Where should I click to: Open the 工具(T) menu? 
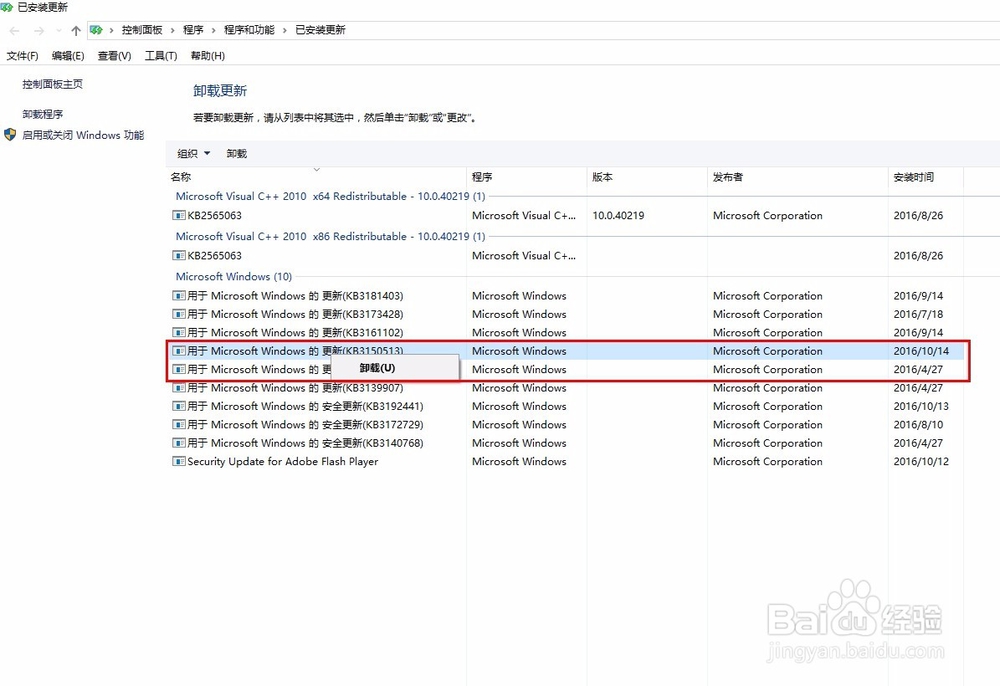pyautogui.click(x=161, y=56)
